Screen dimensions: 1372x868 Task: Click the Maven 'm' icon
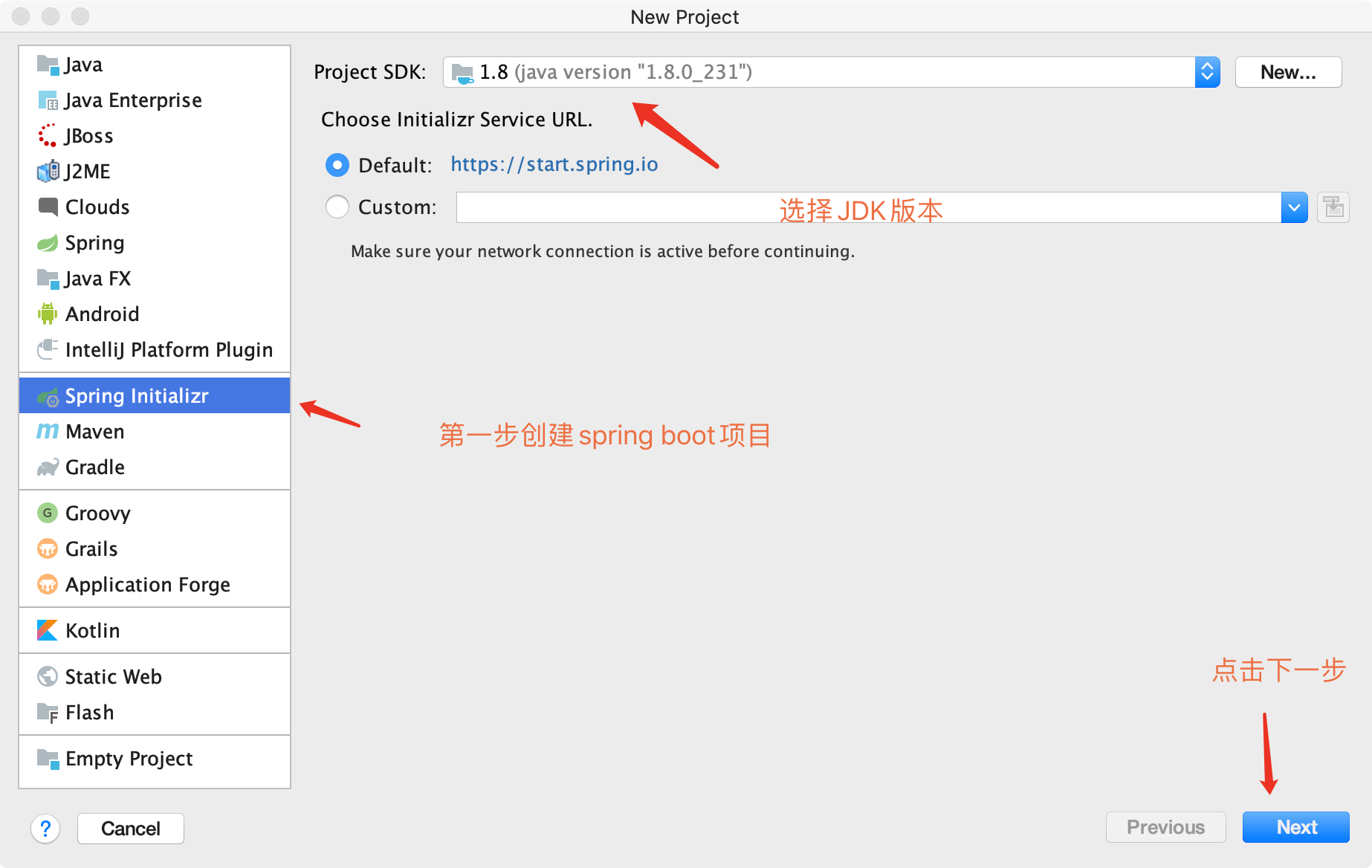point(48,431)
